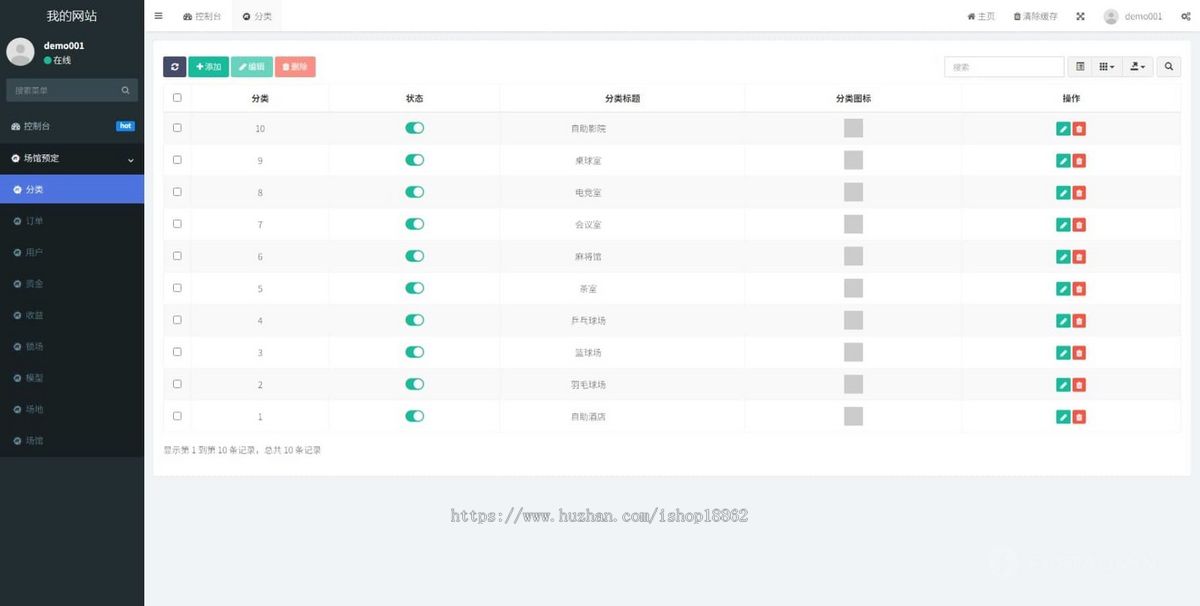Click the 分类标题 column header
The image size is (1200, 606).
[x=622, y=98]
